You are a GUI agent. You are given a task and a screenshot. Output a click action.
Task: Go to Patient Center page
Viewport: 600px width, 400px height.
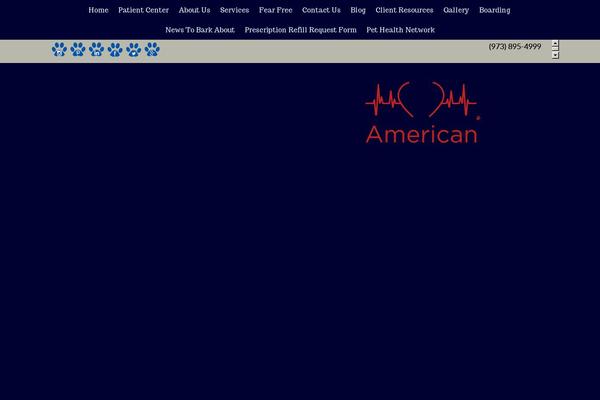tap(143, 10)
